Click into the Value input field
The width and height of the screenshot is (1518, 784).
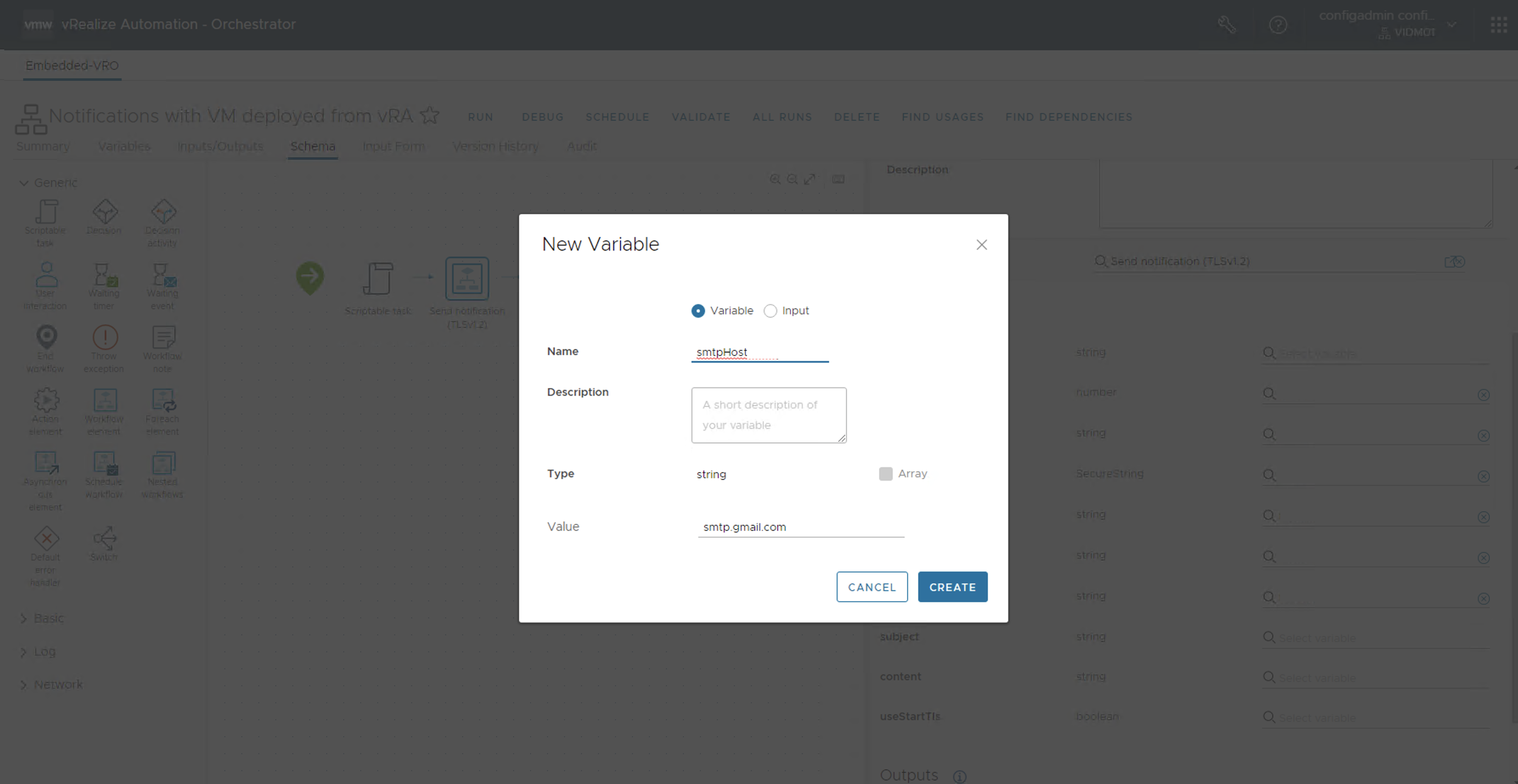click(x=800, y=527)
